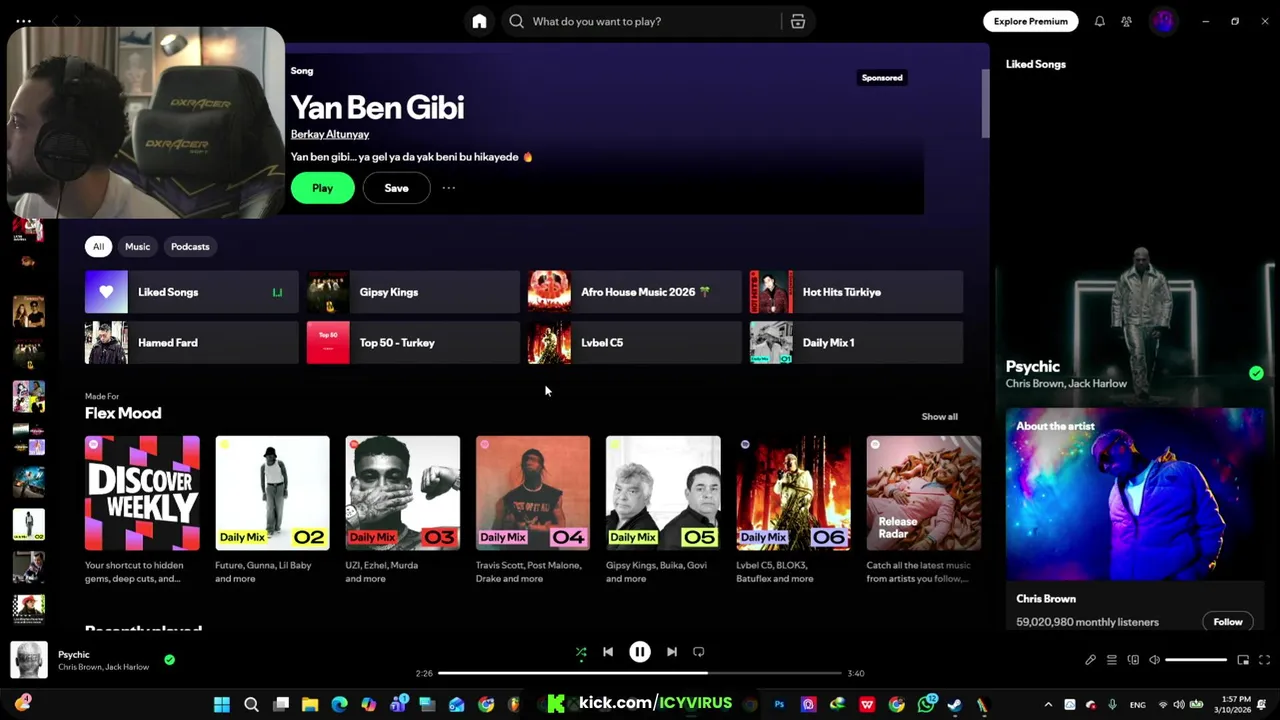Open the Liked Songs shortcut tile
The image size is (1280, 720).
tap(192, 292)
